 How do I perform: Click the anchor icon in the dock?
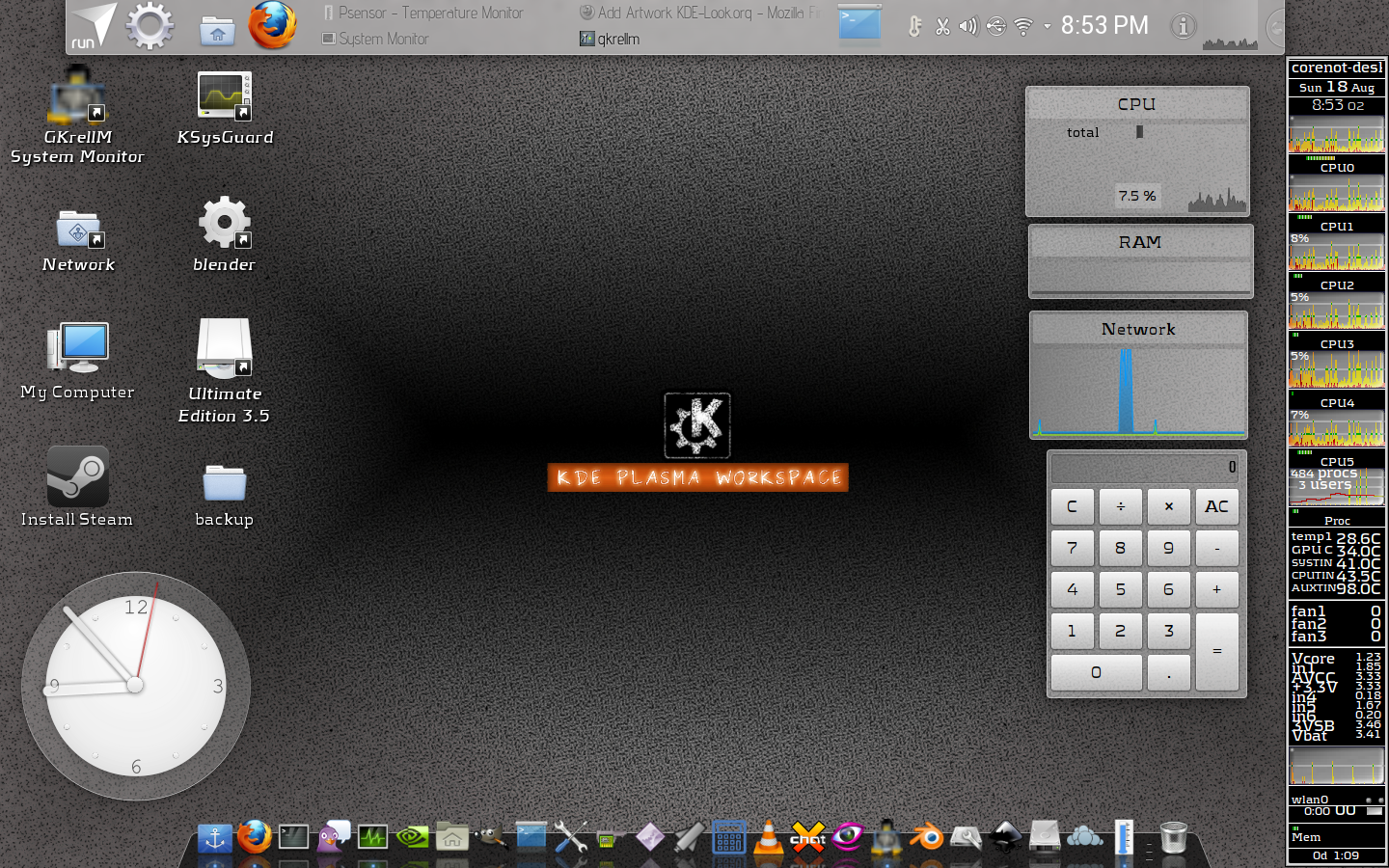coord(214,838)
